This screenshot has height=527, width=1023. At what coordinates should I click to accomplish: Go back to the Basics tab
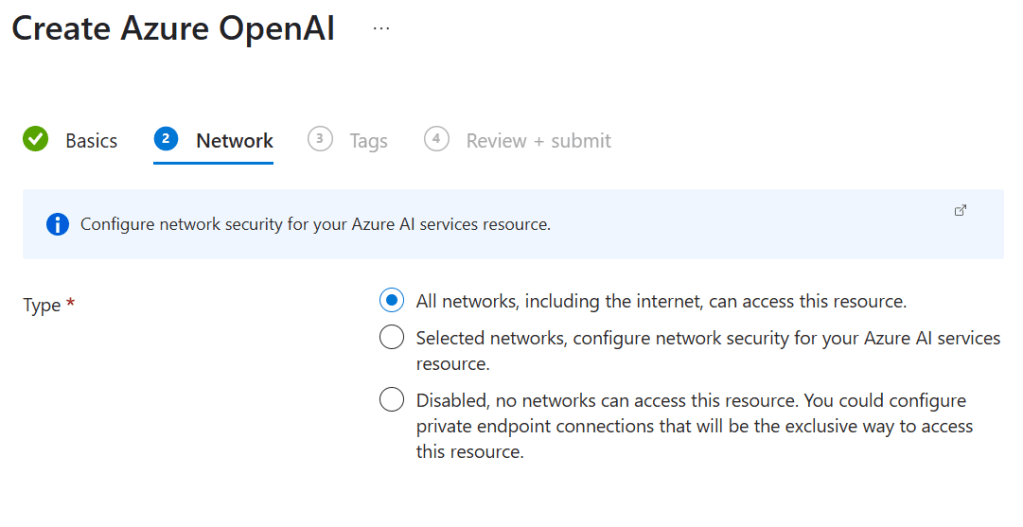click(91, 141)
